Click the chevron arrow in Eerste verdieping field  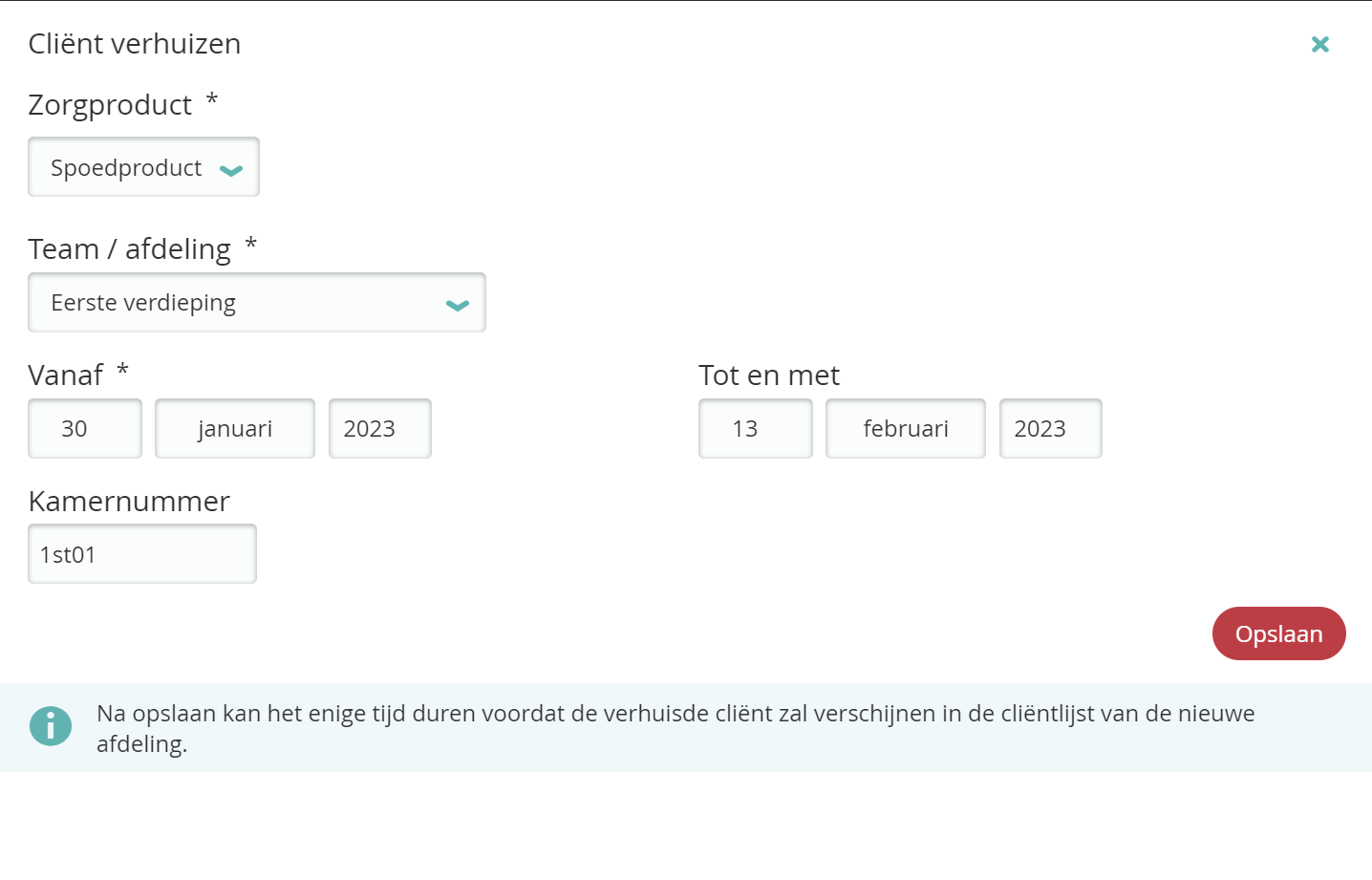[458, 305]
